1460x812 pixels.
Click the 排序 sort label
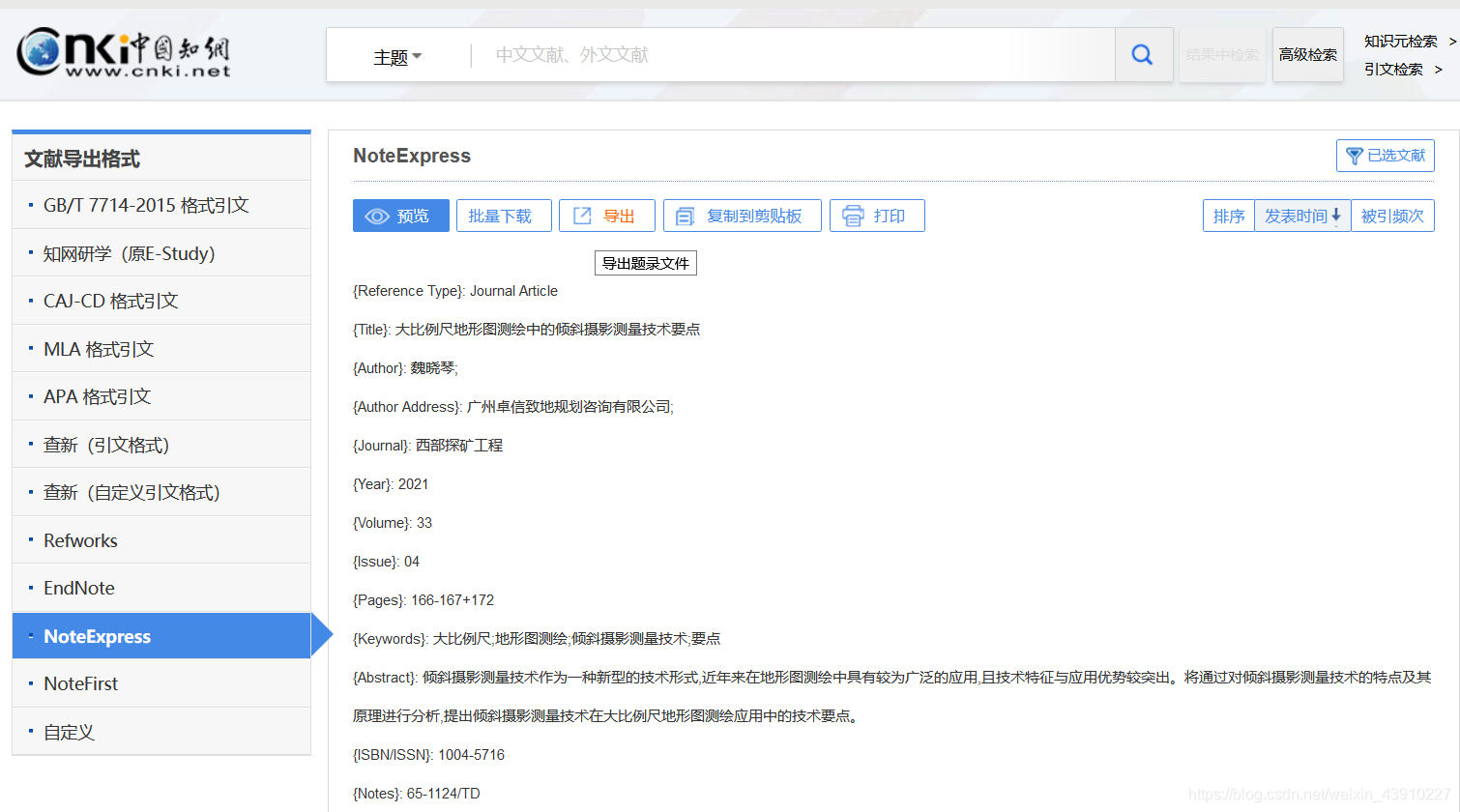click(x=1229, y=216)
